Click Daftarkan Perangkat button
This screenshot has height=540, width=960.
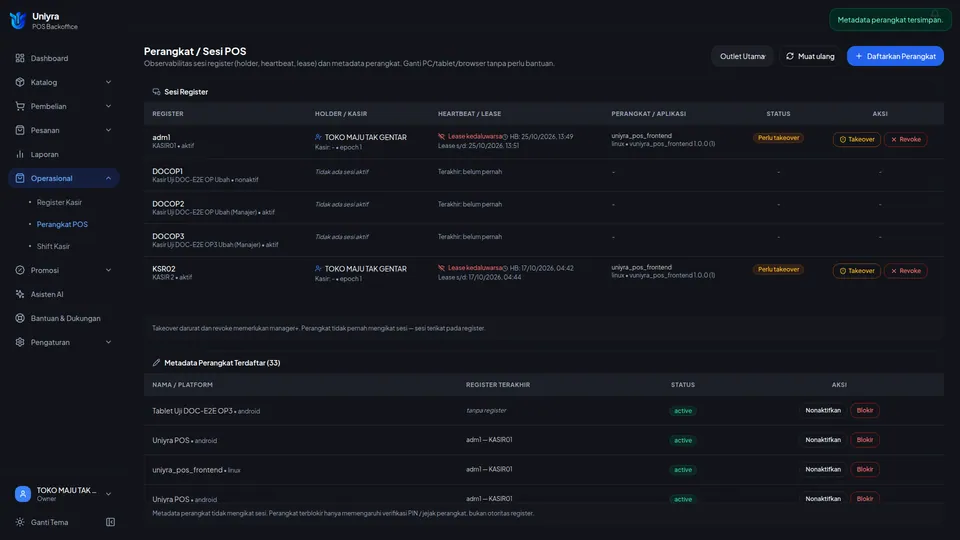[x=895, y=56]
